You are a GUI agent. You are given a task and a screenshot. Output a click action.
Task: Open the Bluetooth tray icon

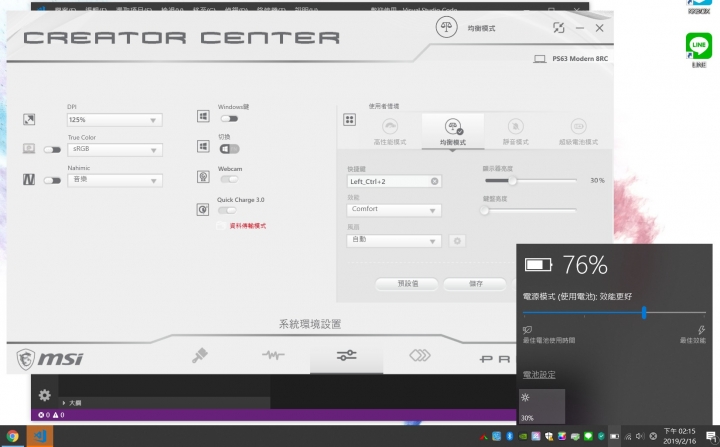pos(509,436)
